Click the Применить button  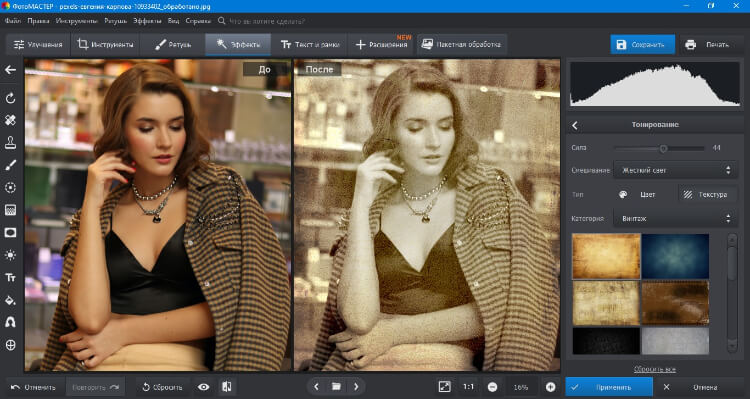click(609, 387)
